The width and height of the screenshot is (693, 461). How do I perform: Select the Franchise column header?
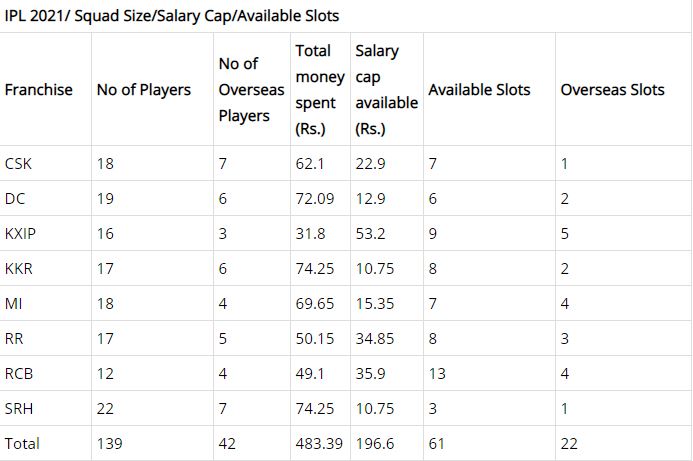point(38,90)
